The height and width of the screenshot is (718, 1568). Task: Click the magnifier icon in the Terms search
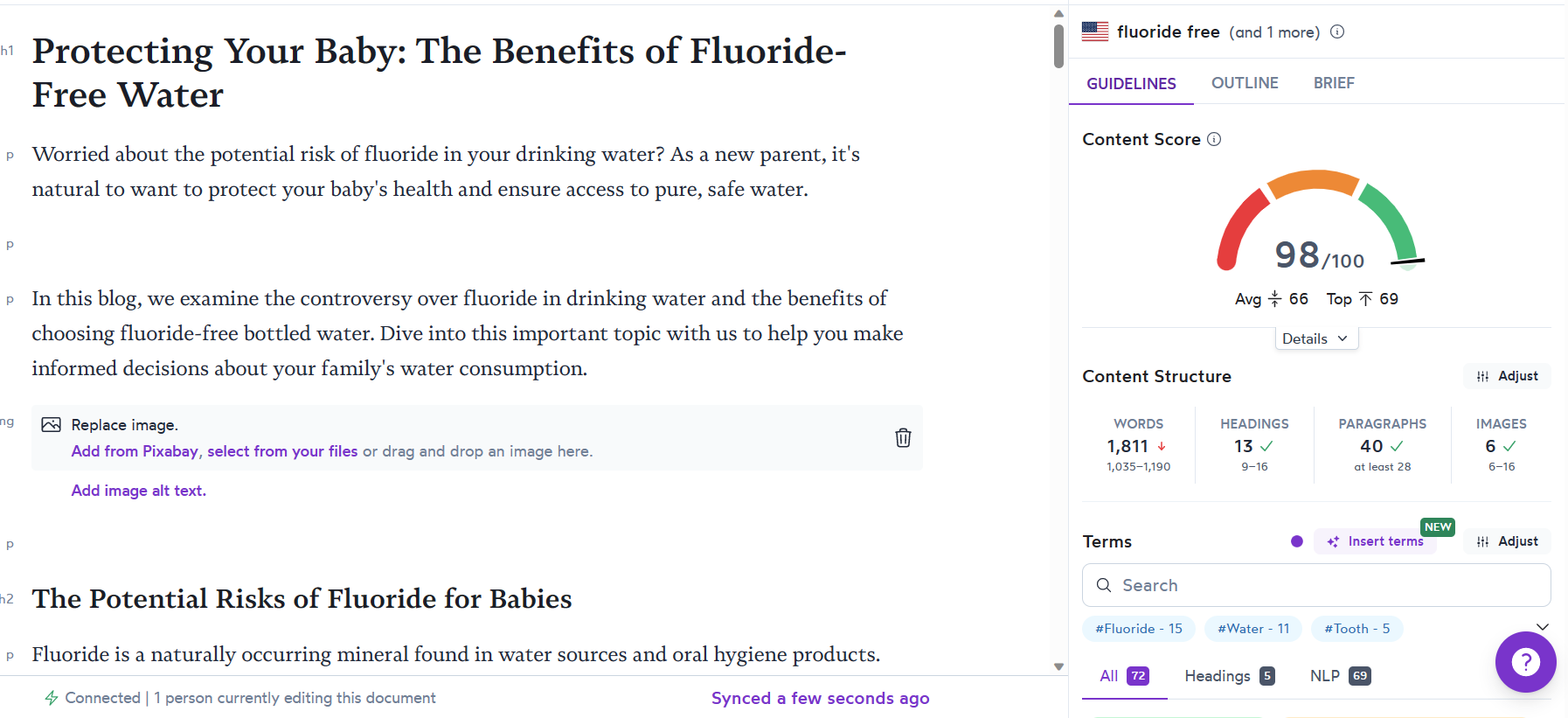click(1104, 585)
